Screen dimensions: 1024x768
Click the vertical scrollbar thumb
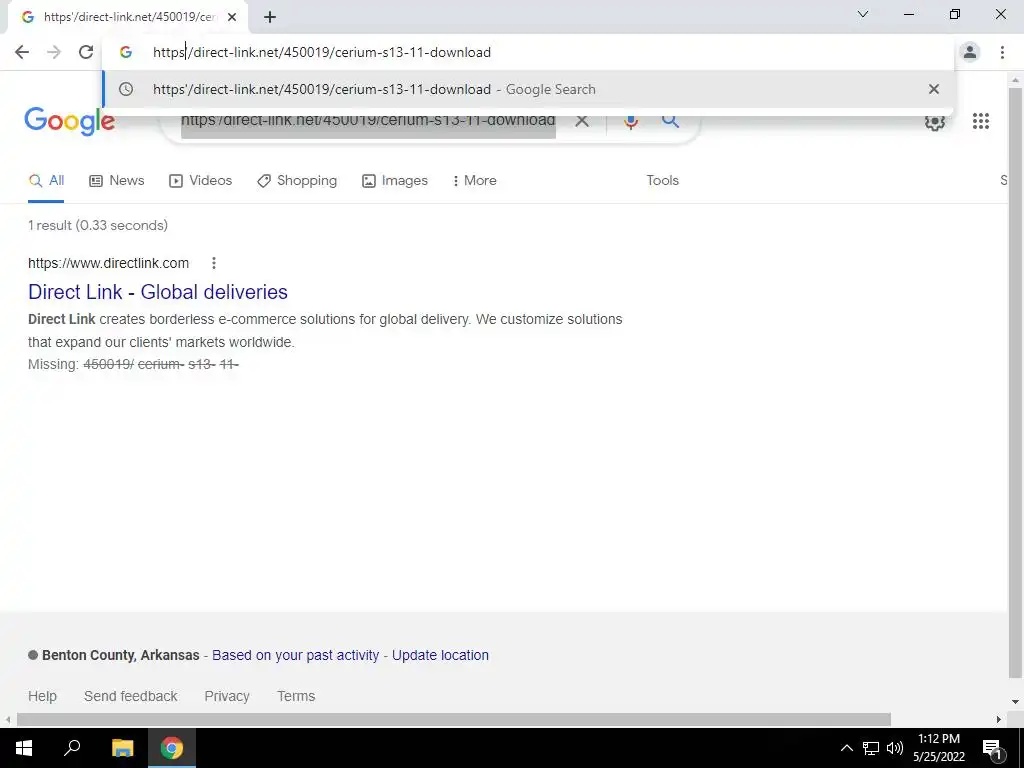1015,383
